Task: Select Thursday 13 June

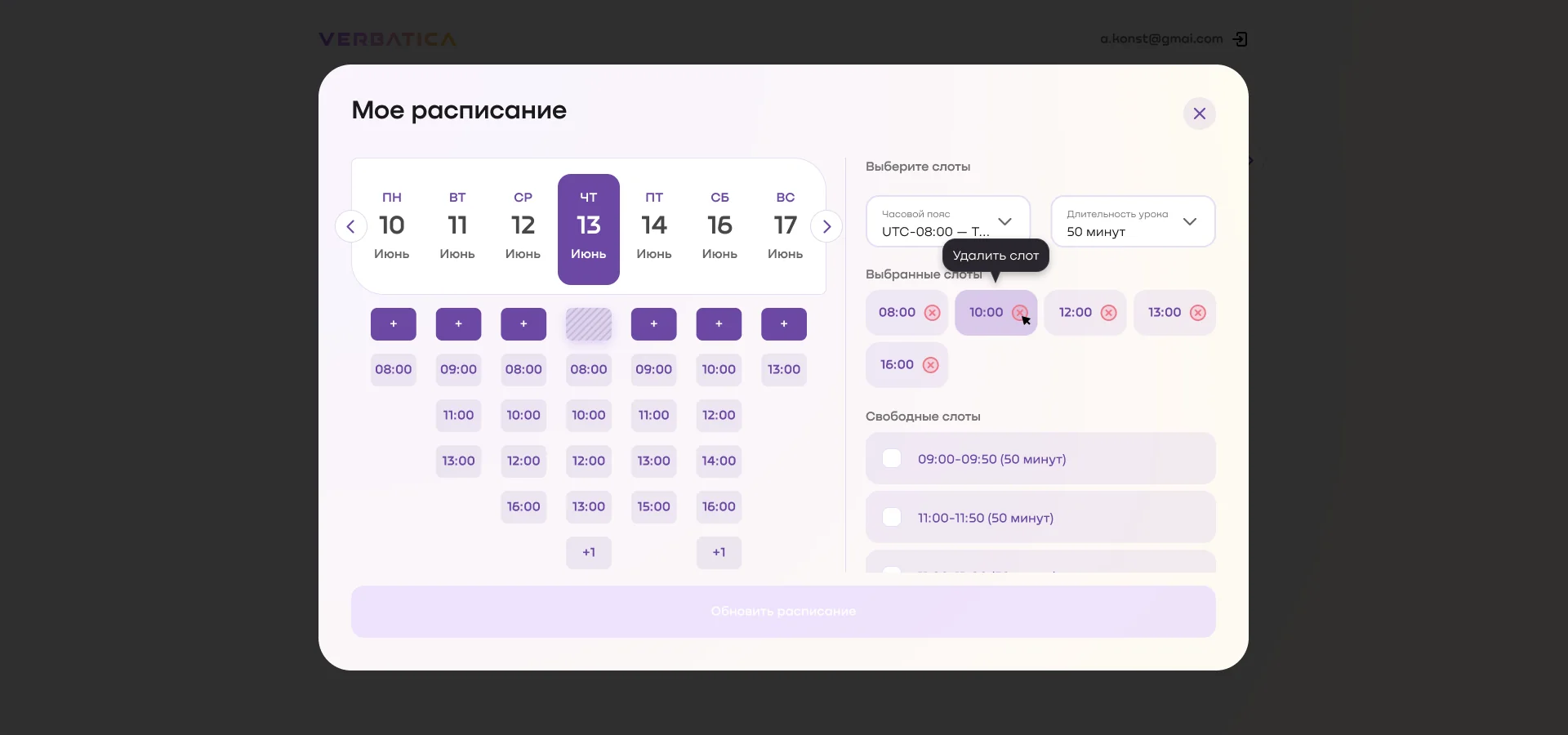Action: point(589,229)
